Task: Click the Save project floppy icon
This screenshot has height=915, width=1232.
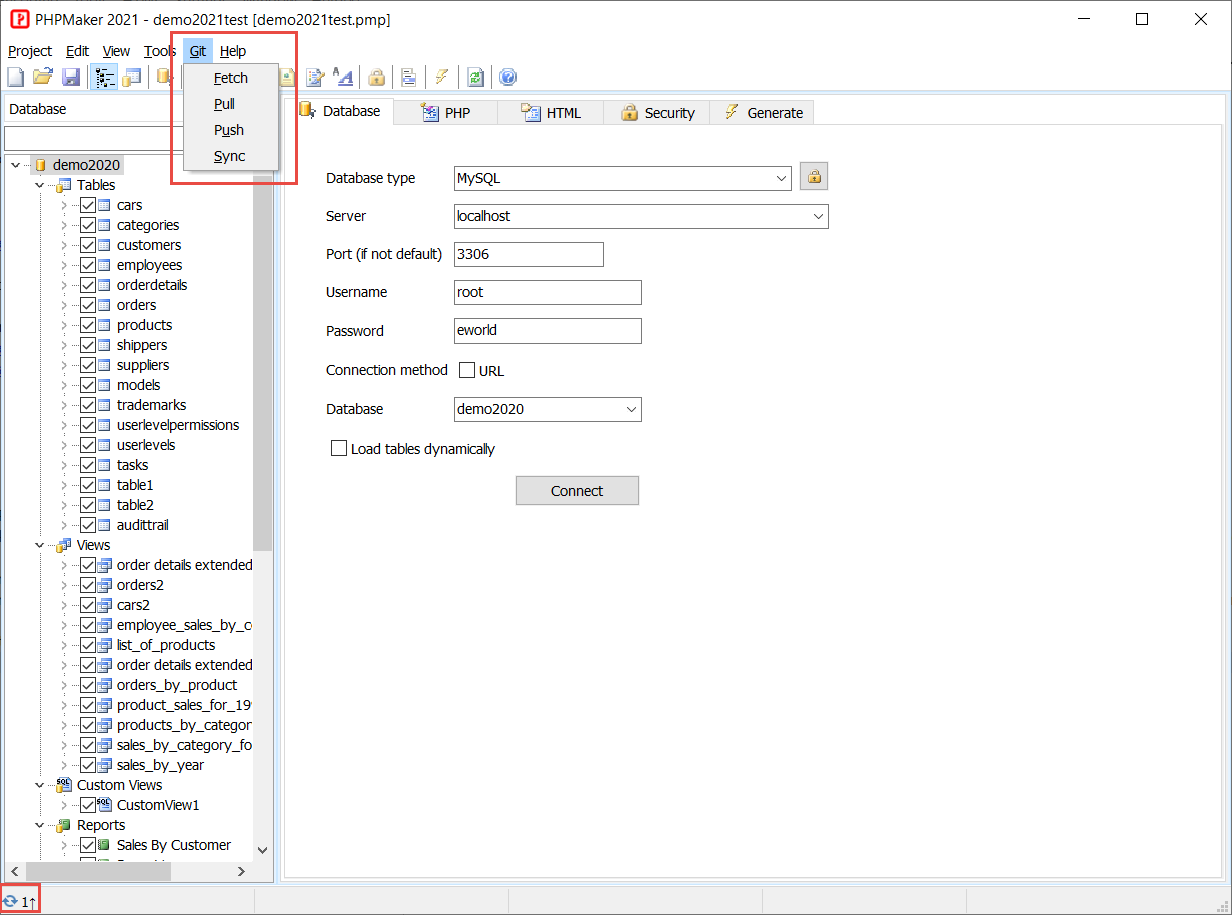Action: [x=71, y=77]
